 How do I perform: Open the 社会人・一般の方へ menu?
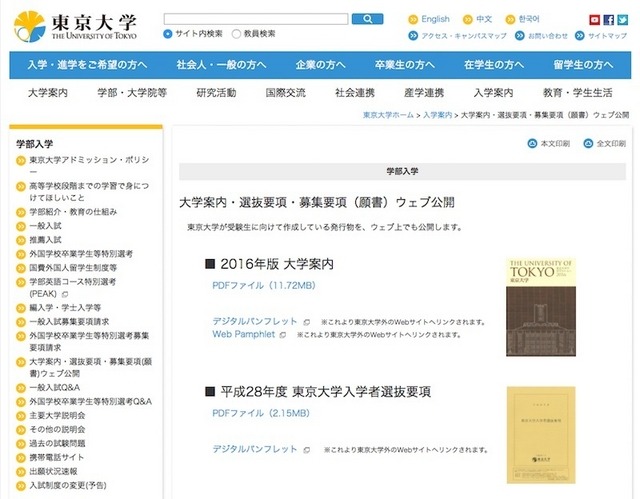click(x=221, y=65)
